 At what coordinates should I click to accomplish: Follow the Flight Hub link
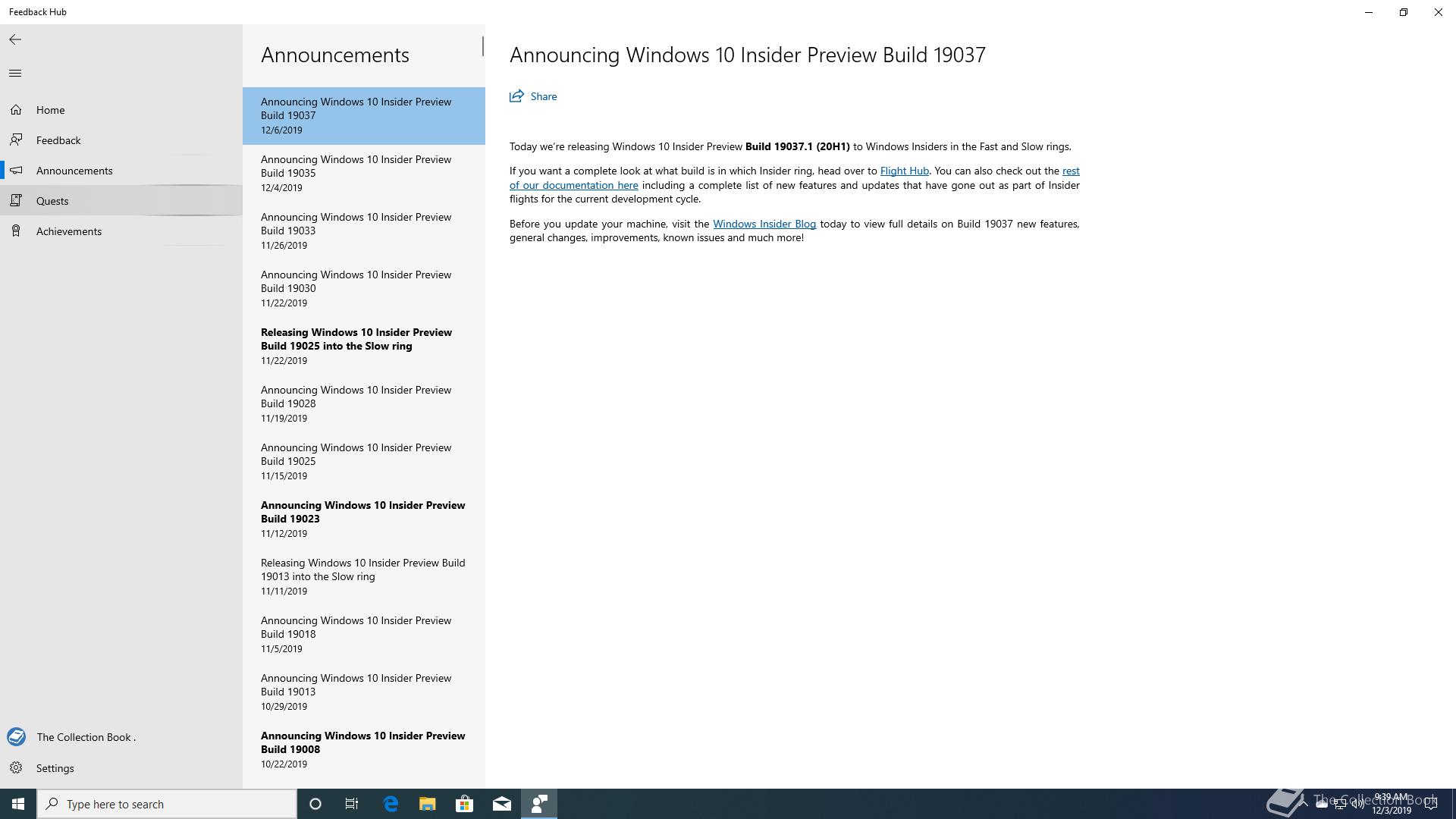click(x=904, y=171)
